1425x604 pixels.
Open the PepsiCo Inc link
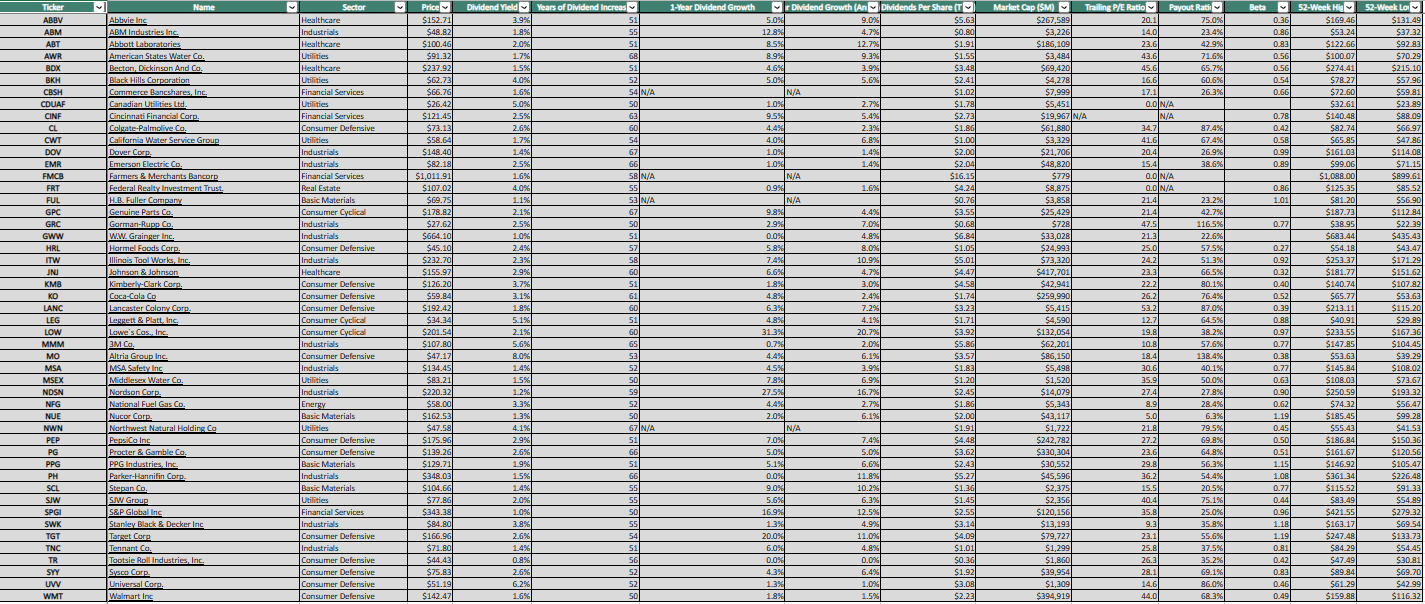(129, 440)
